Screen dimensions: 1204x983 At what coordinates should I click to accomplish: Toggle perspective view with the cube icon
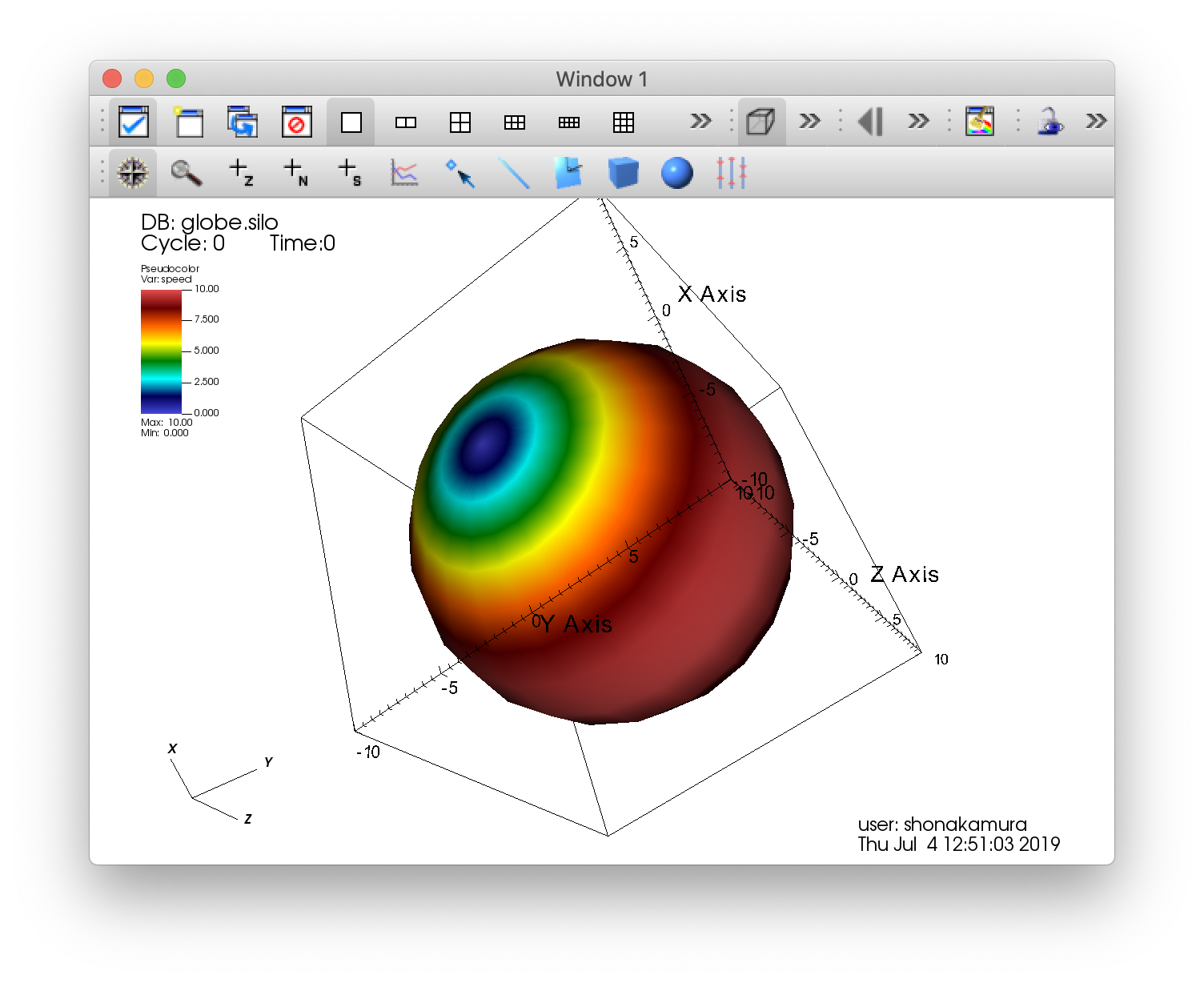pos(761,122)
